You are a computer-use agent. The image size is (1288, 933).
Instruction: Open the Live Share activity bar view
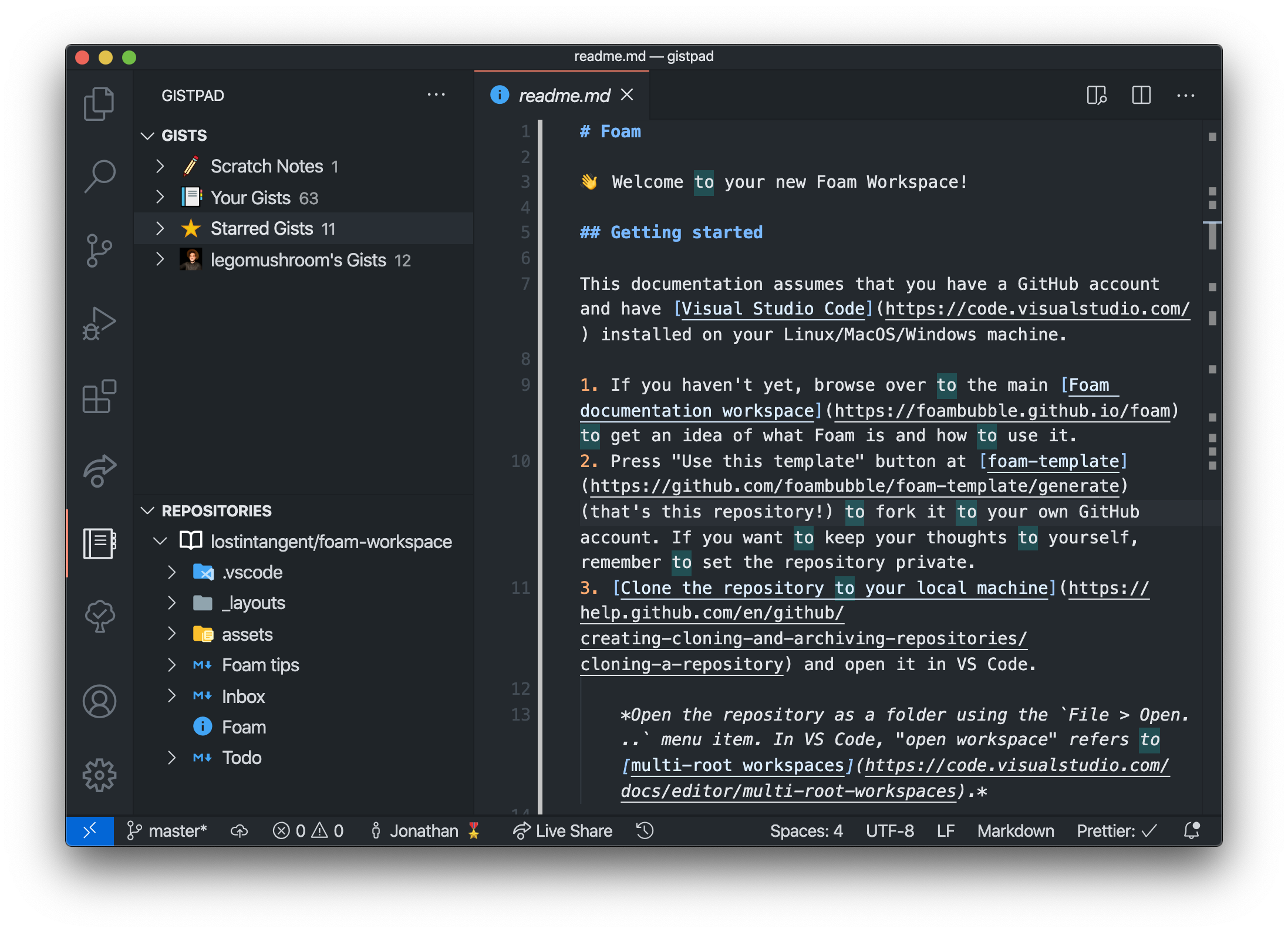[x=99, y=470]
